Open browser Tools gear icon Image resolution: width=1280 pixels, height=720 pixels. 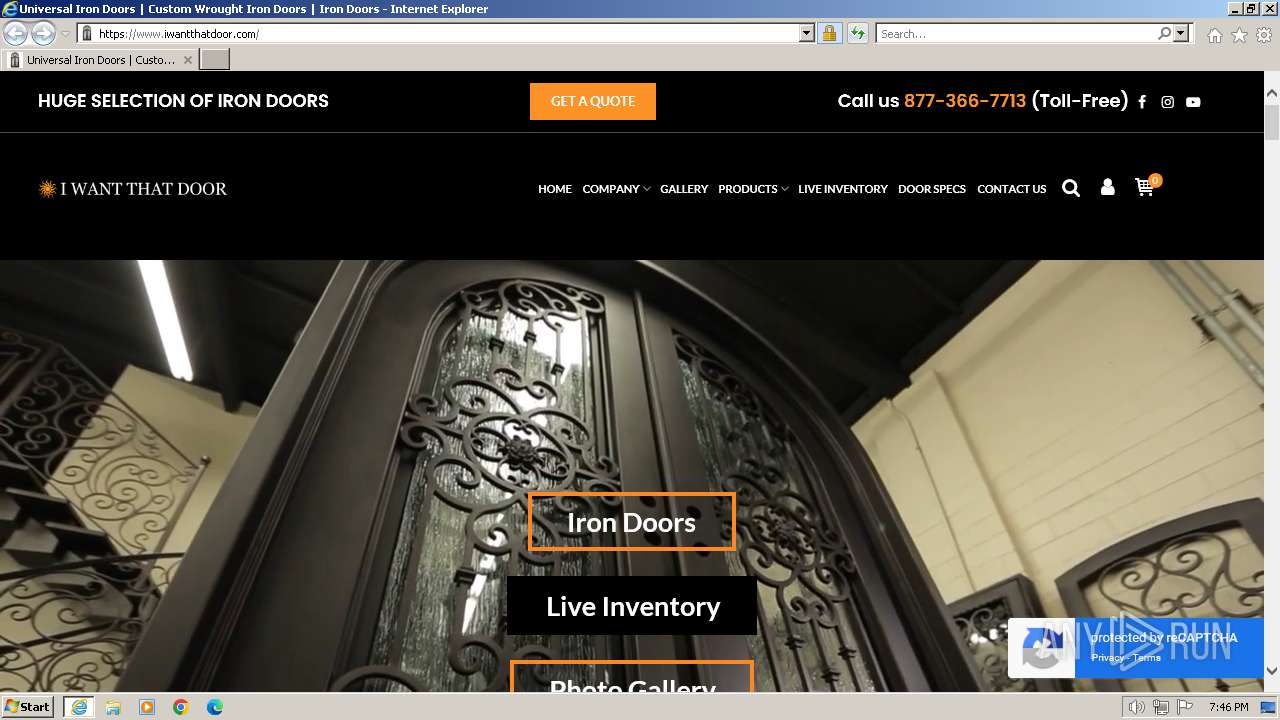1264,35
